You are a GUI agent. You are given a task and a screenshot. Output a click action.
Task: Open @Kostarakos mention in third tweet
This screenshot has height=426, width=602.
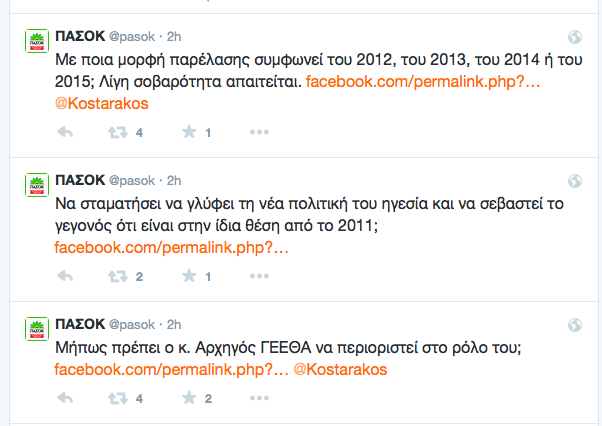(x=340, y=369)
